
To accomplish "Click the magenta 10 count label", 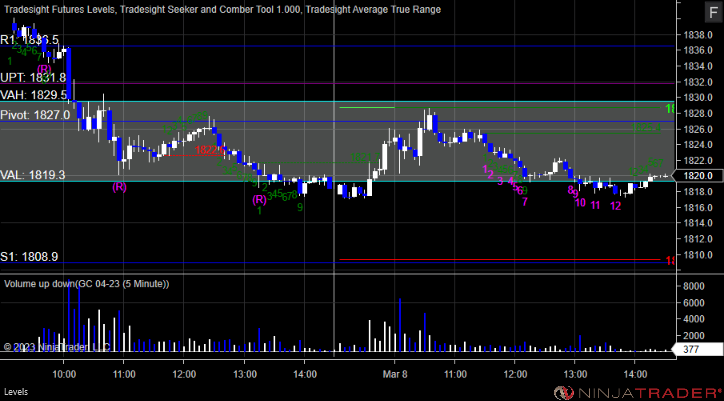I will pyautogui.click(x=580, y=202).
